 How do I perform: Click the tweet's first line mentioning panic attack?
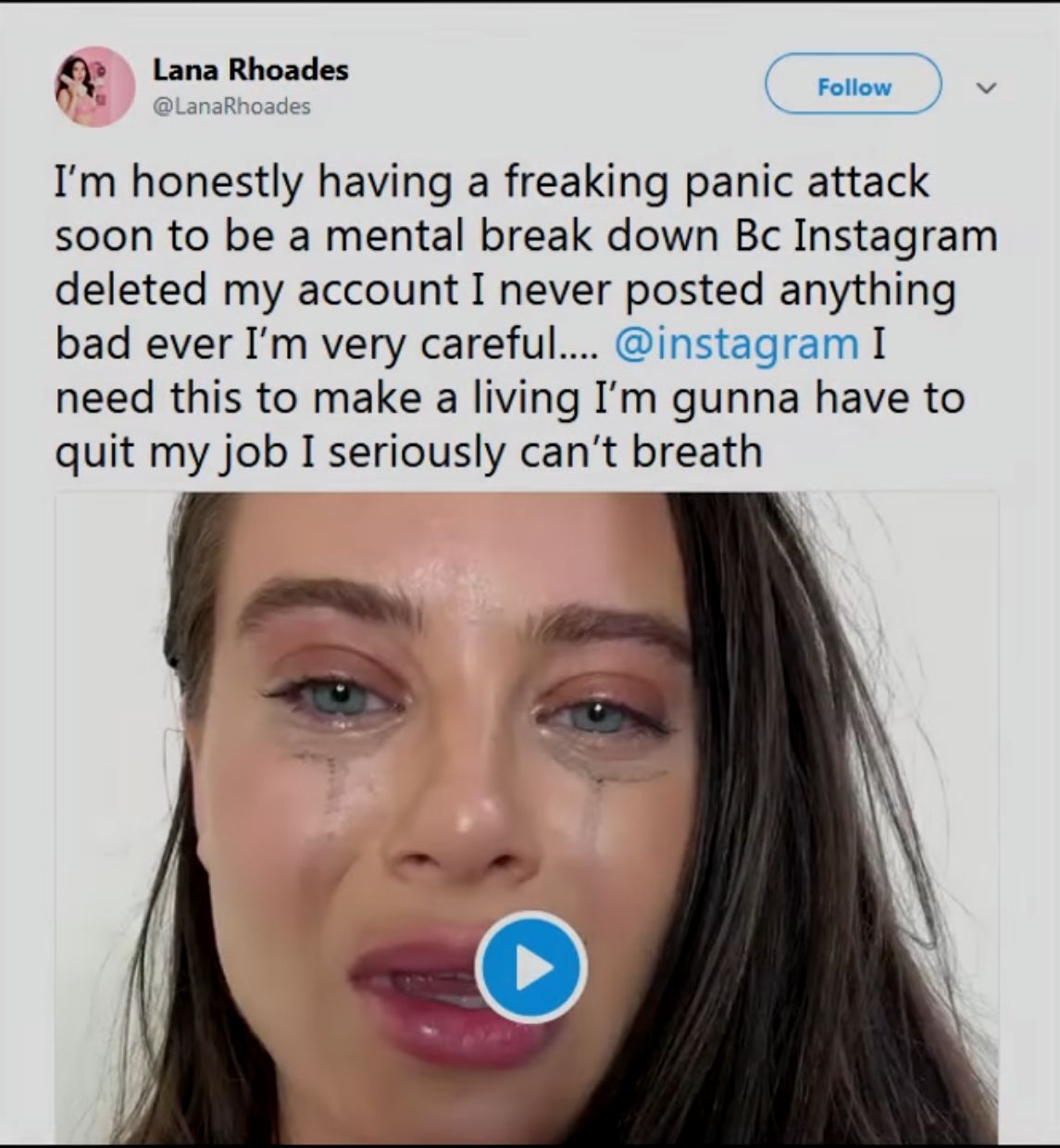coord(491,181)
